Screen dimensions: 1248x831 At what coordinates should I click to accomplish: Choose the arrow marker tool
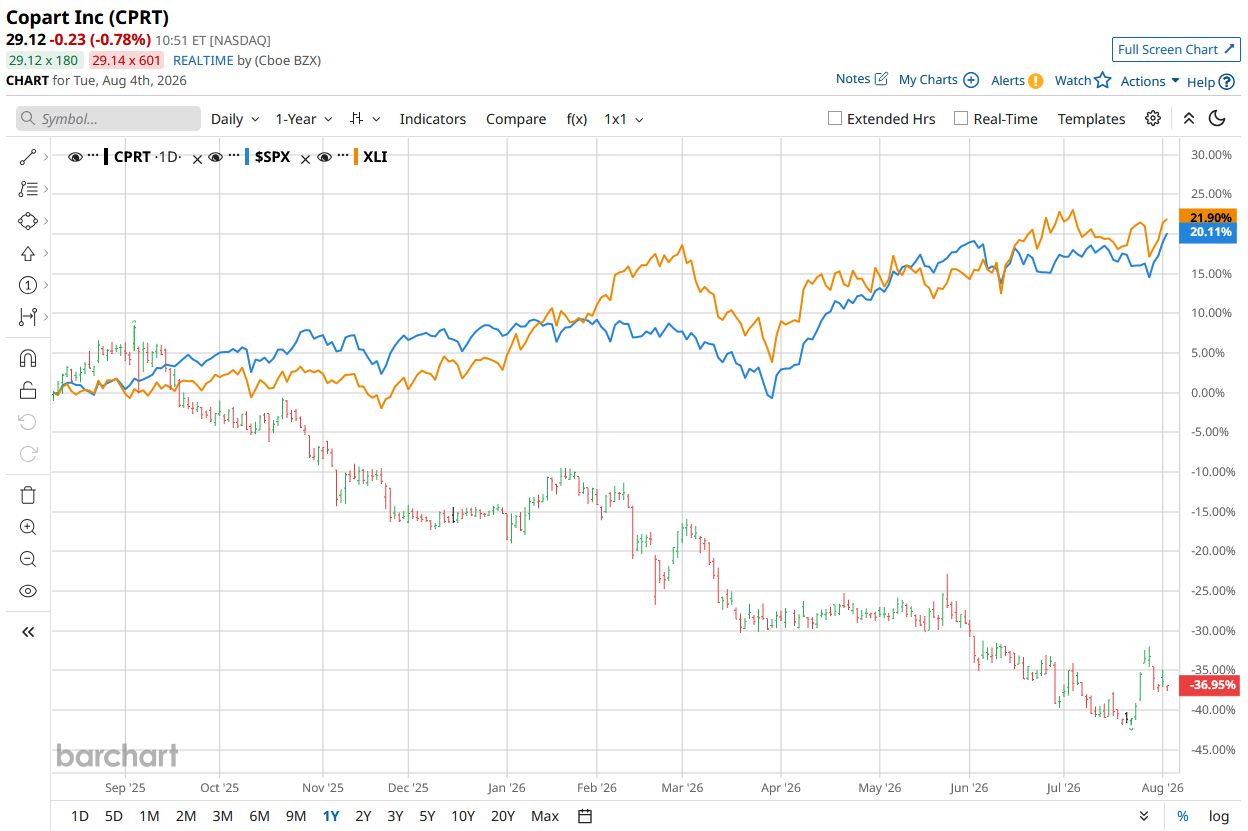coord(28,253)
